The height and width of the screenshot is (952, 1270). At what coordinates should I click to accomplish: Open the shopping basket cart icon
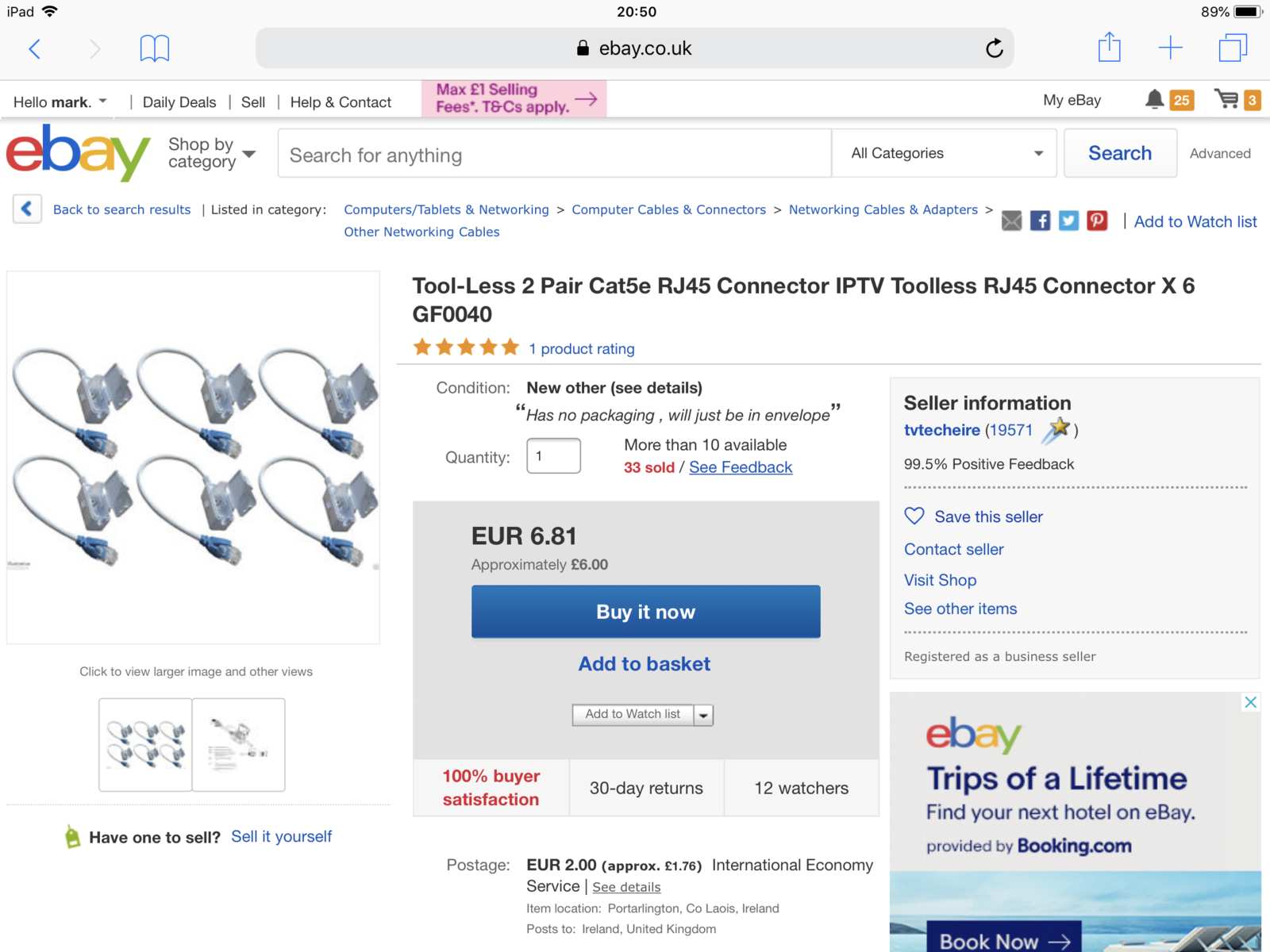[1227, 100]
